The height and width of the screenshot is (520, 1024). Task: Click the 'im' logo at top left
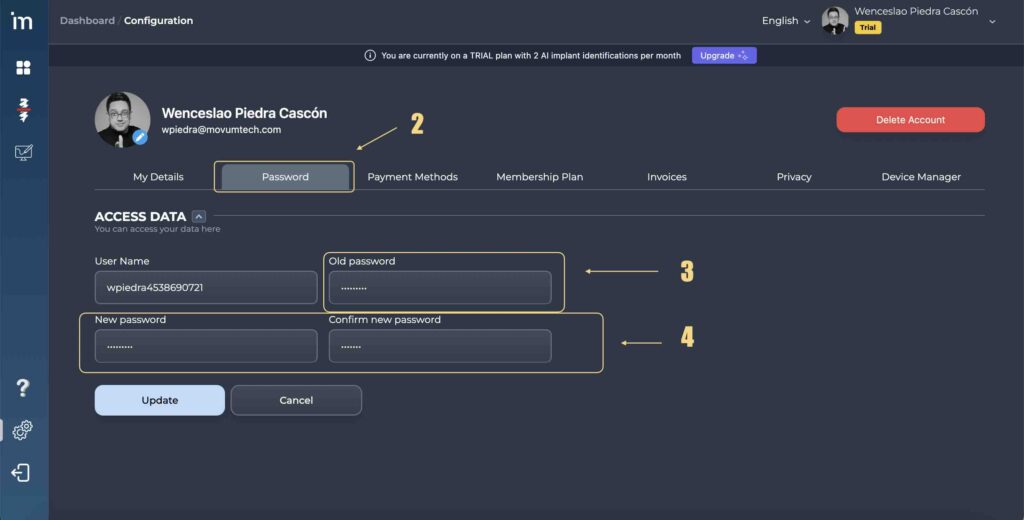pos(22,22)
